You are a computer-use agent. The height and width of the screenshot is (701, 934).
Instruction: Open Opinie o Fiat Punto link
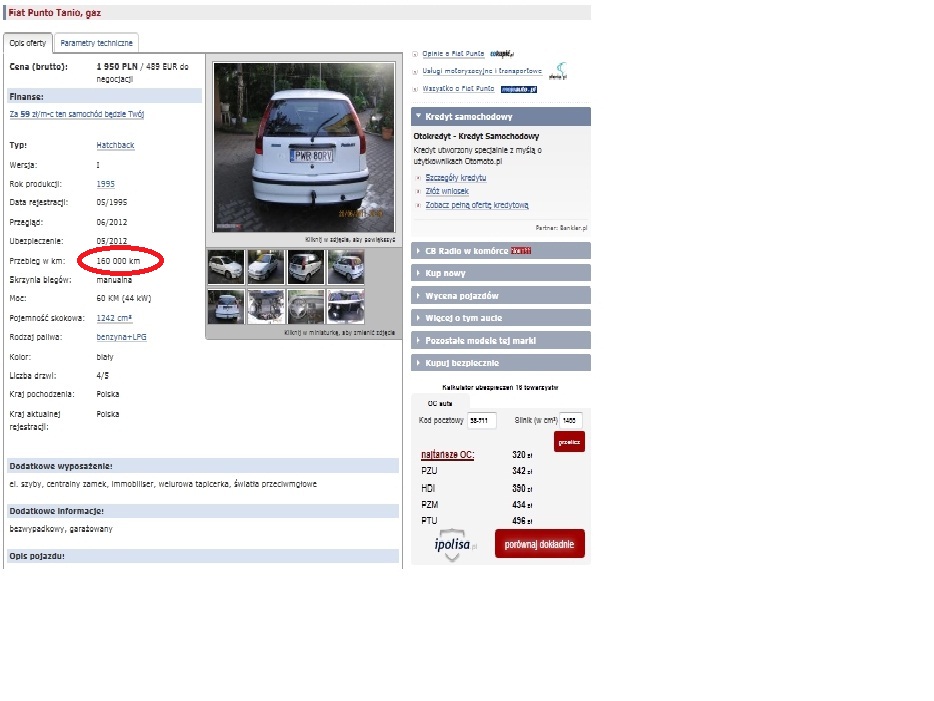click(x=453, y=54)
